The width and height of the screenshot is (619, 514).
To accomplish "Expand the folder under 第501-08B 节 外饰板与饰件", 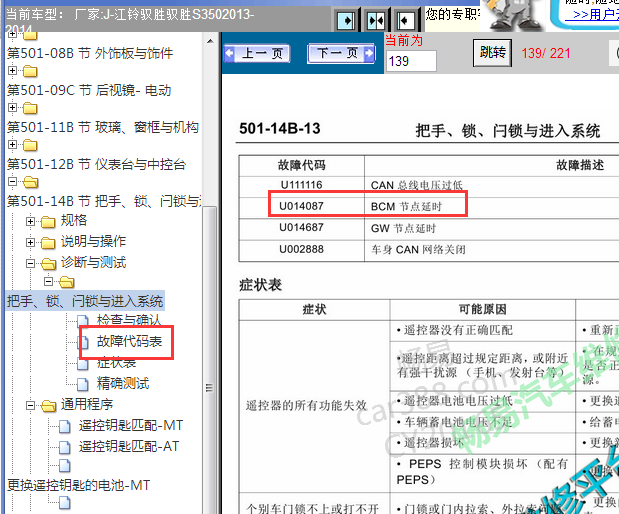I will click(x=13, y=71).
